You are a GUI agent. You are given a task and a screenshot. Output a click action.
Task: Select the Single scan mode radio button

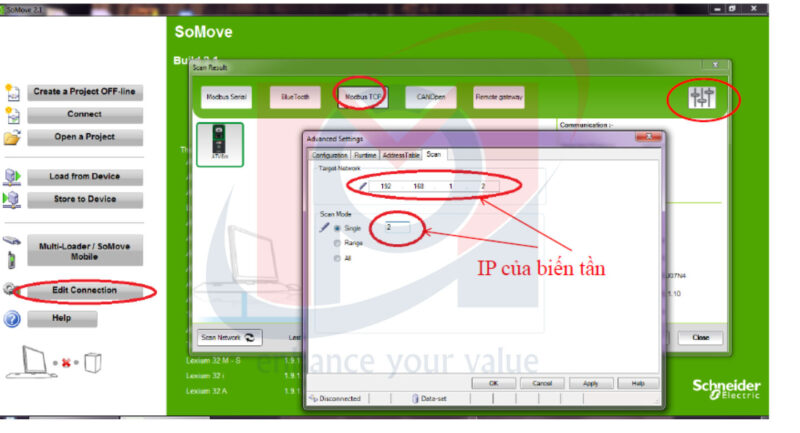point(337,228)
